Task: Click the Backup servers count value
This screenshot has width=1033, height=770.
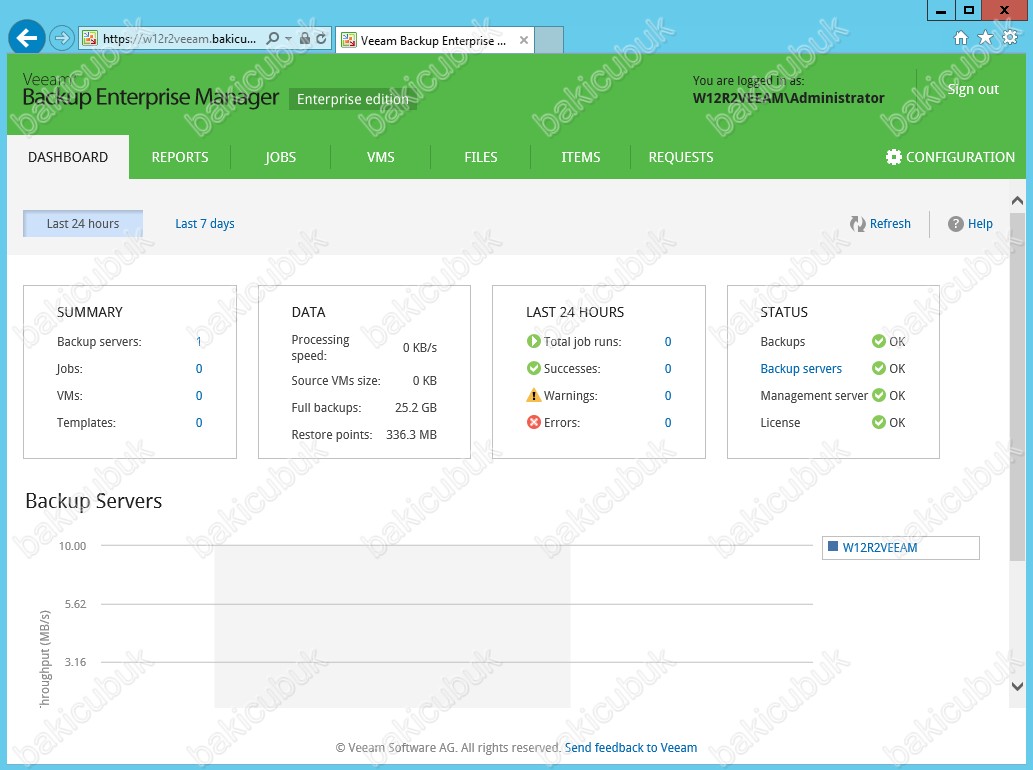Action: pyautogui.click(x=199, y=341)
